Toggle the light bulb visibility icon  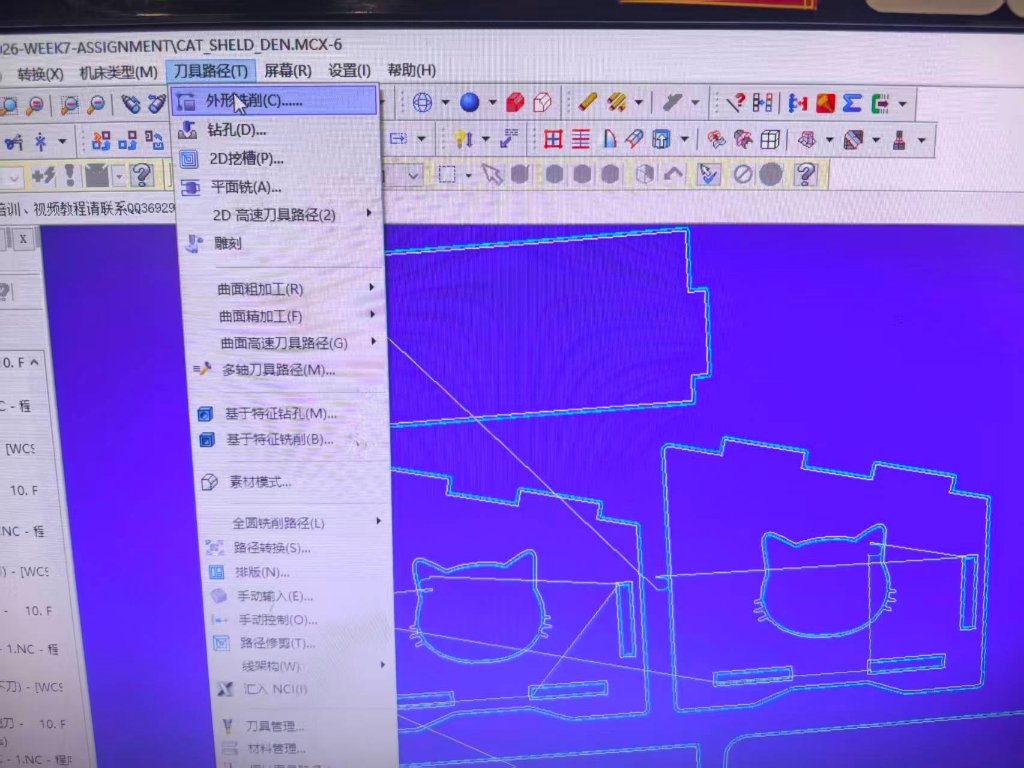point(463,138)
